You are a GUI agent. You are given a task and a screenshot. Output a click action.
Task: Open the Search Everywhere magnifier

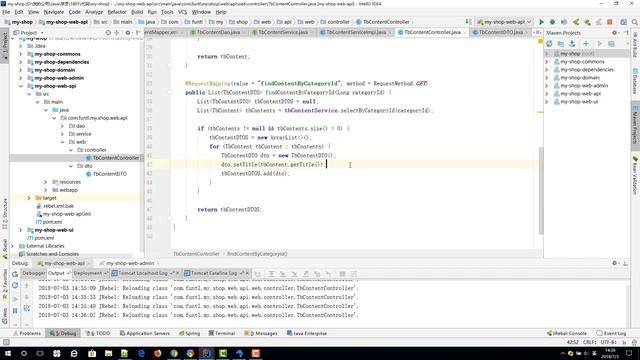tap(635, 22)
